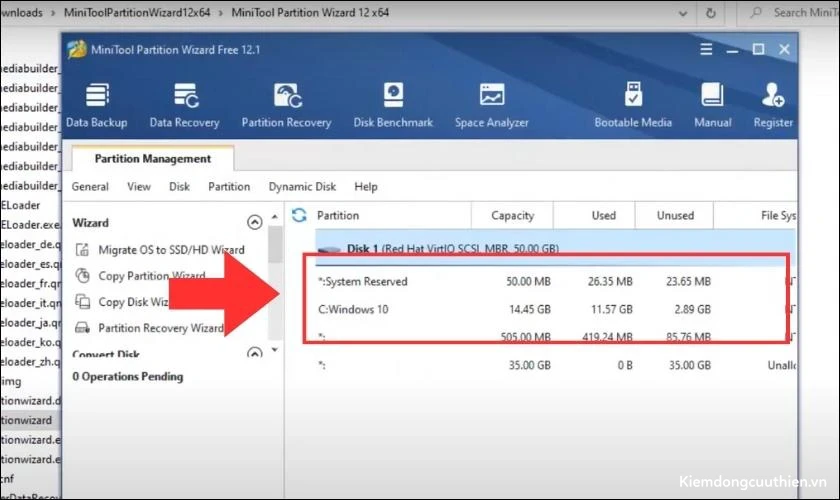Select the System Reserved partition row
Screen dimensions: 840x500
(x=556, y=281)
